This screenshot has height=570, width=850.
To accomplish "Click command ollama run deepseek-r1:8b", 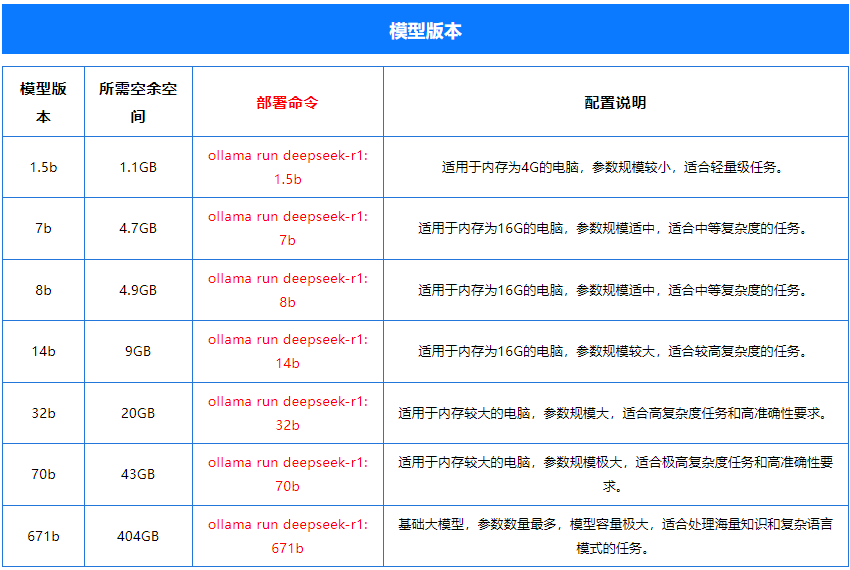I will click(288, 290).
